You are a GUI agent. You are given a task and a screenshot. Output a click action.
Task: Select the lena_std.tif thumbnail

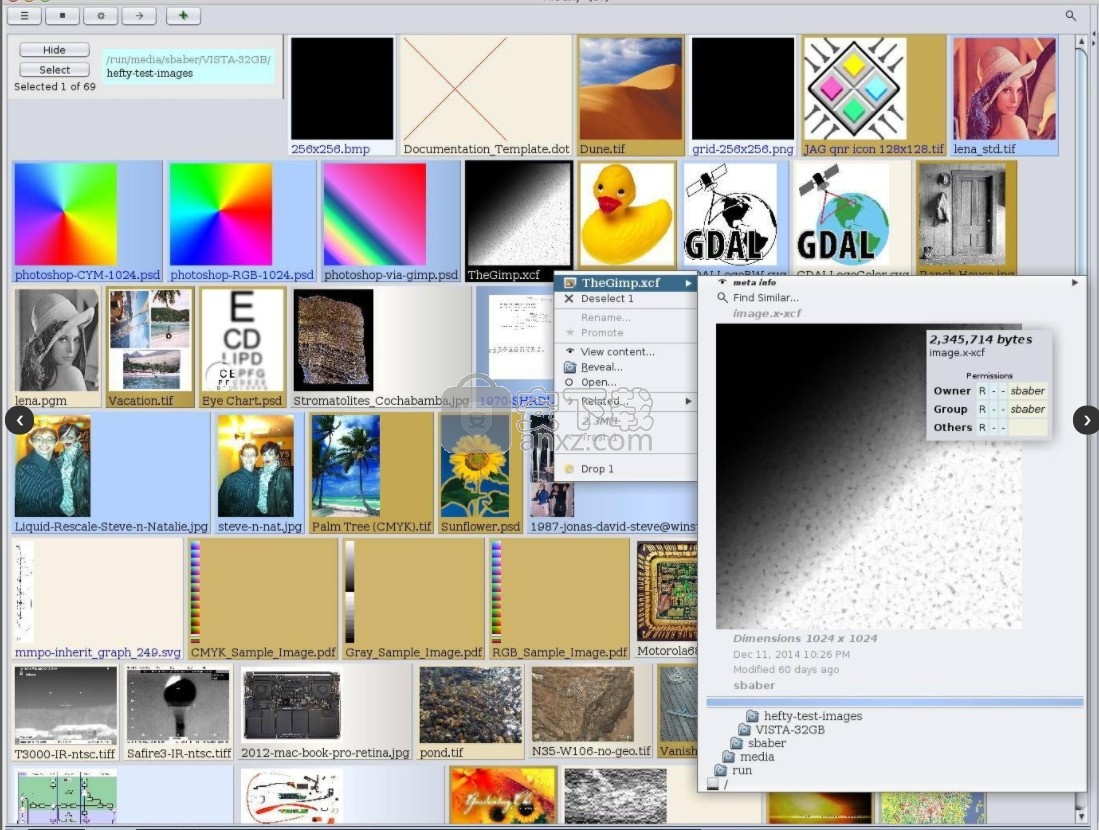pos(1004,89)
